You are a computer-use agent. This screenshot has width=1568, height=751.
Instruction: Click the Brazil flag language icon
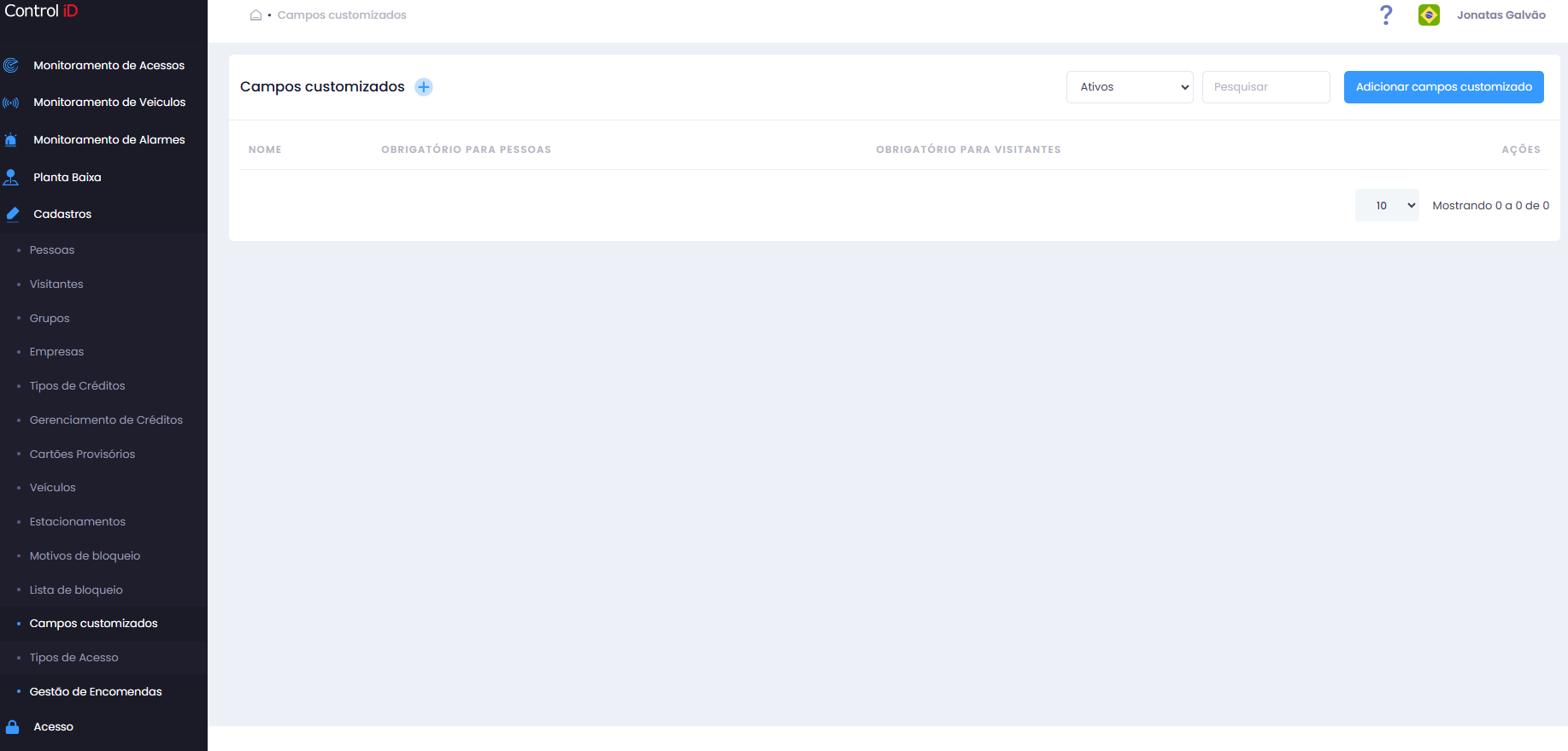click(1429, 15)
